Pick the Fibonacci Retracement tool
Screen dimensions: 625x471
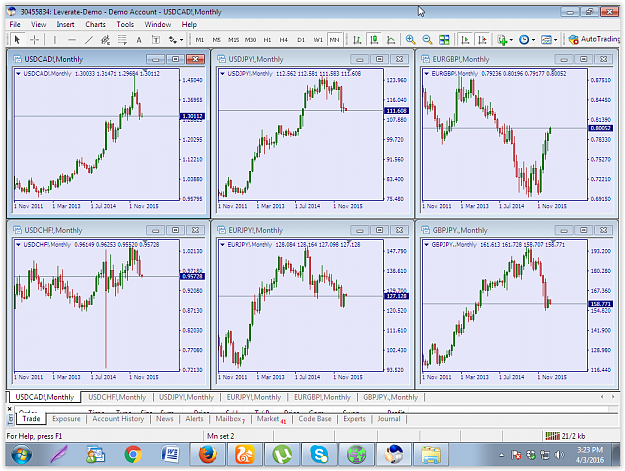(x=122, y=39)
